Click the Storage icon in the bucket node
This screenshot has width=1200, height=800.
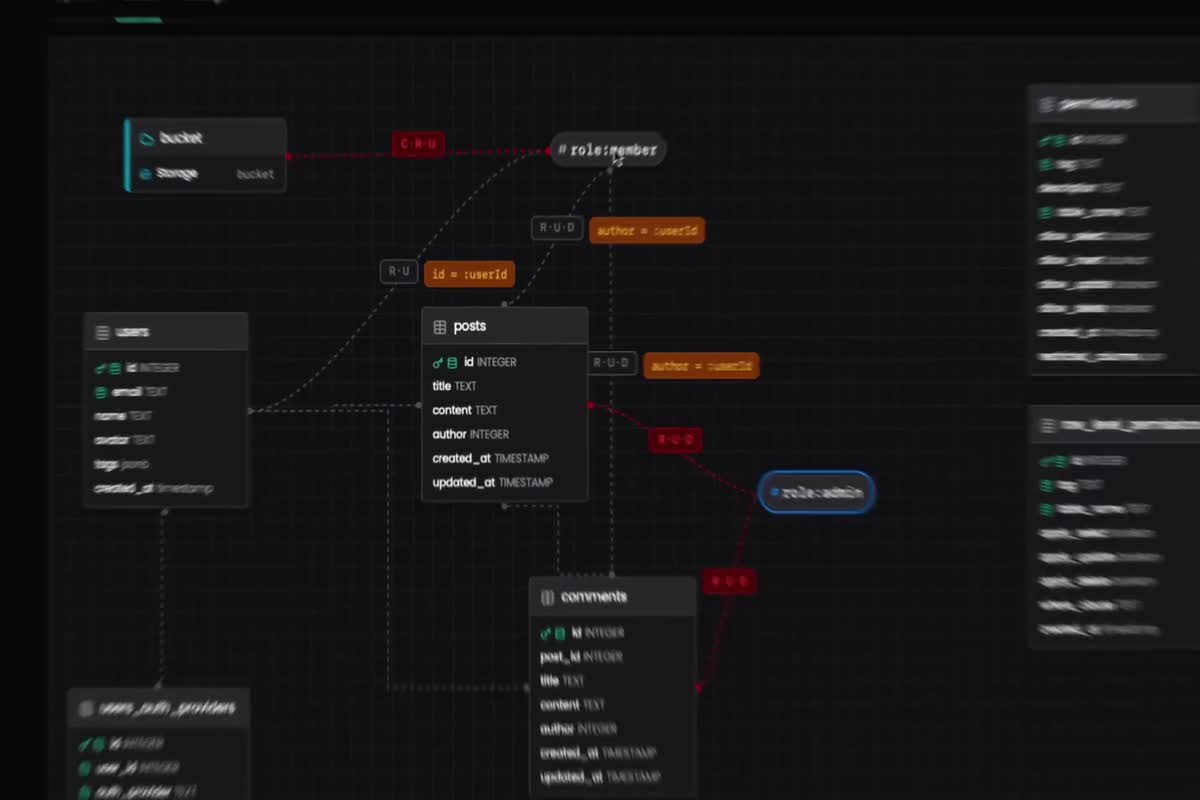click(146, 174)
